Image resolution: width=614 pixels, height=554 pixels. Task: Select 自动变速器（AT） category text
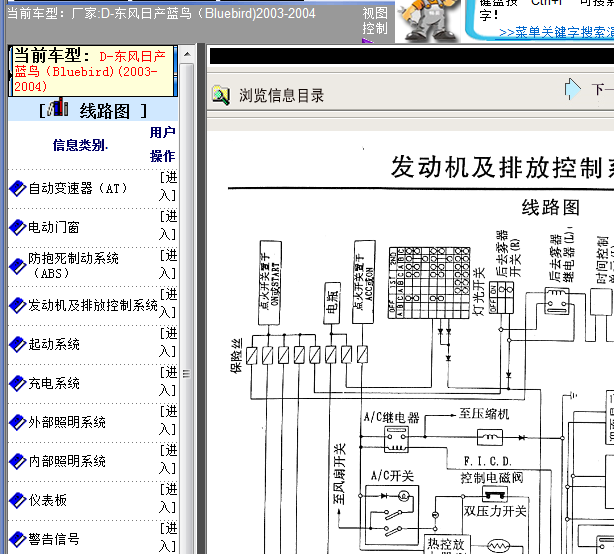(x=78, y=189)
